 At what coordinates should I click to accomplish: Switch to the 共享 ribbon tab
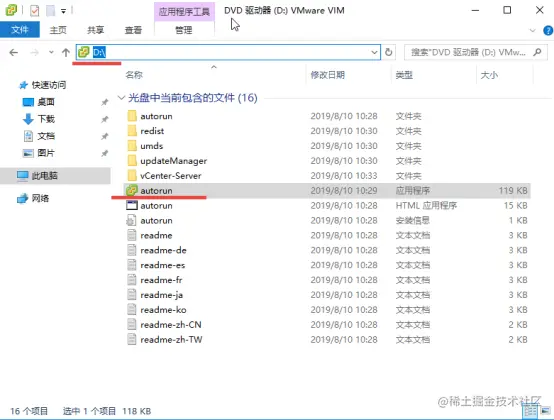tap(96, 30)
